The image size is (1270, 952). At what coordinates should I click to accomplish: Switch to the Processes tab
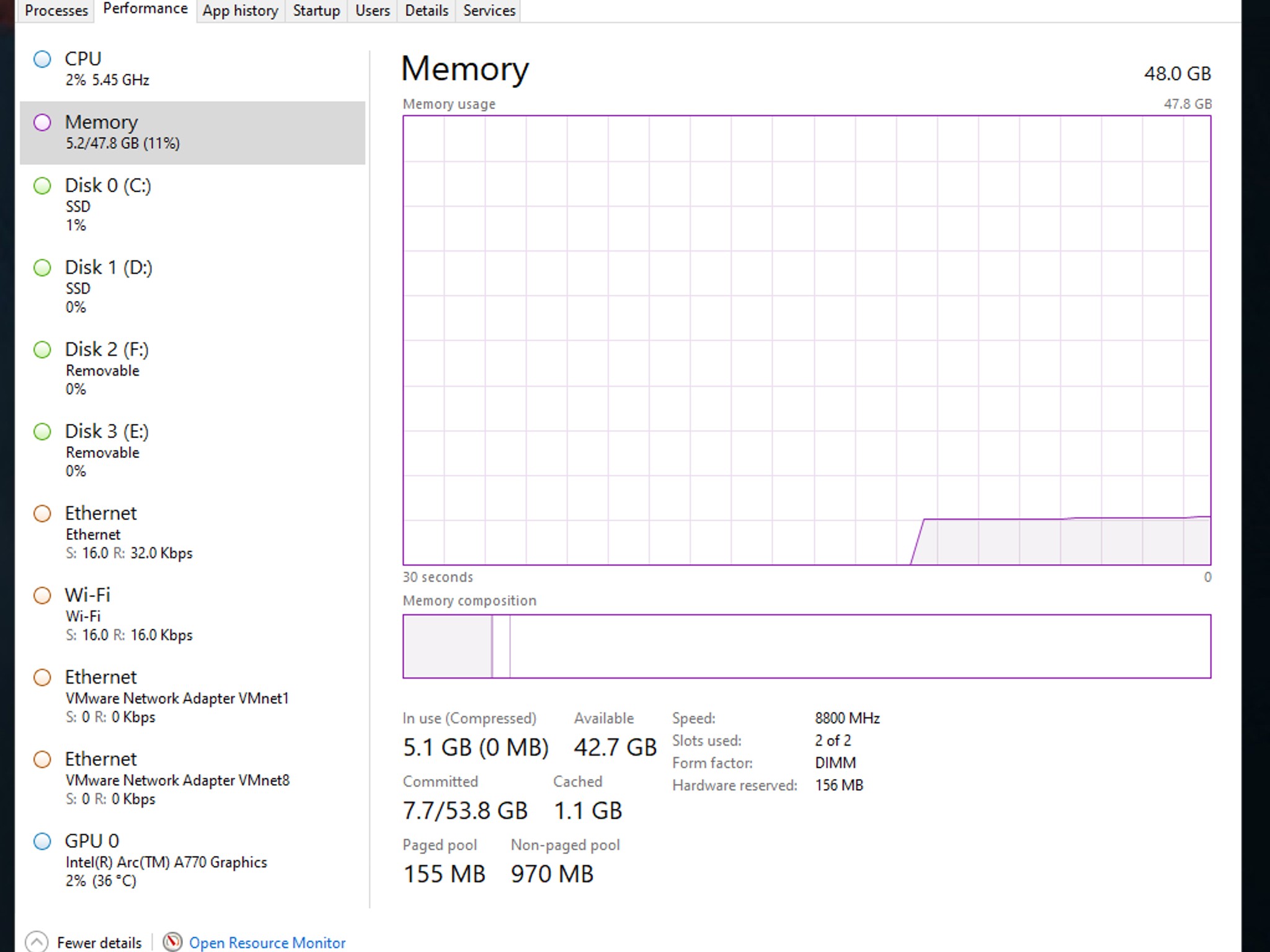tap(56, 11)
